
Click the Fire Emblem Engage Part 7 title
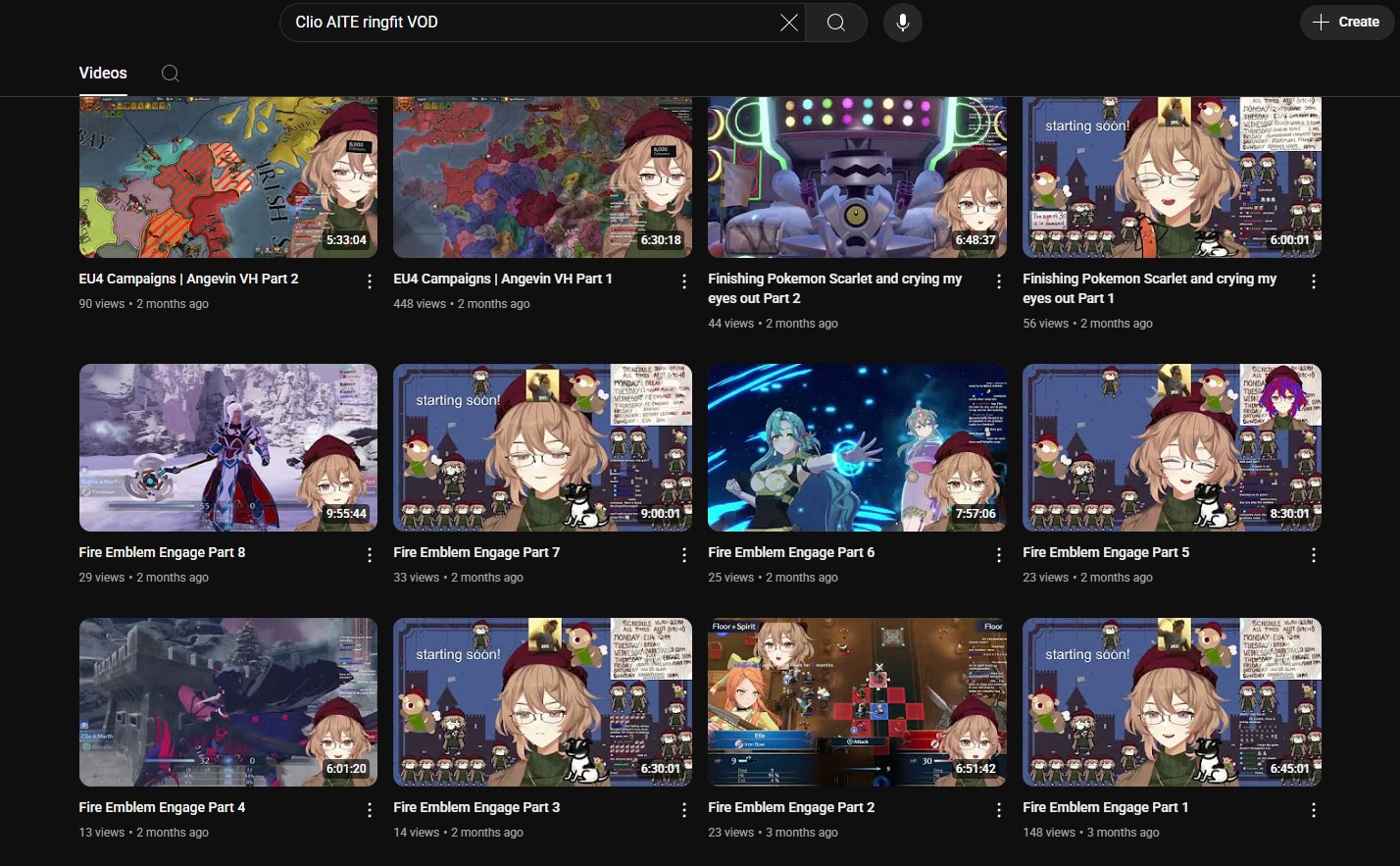476,552
